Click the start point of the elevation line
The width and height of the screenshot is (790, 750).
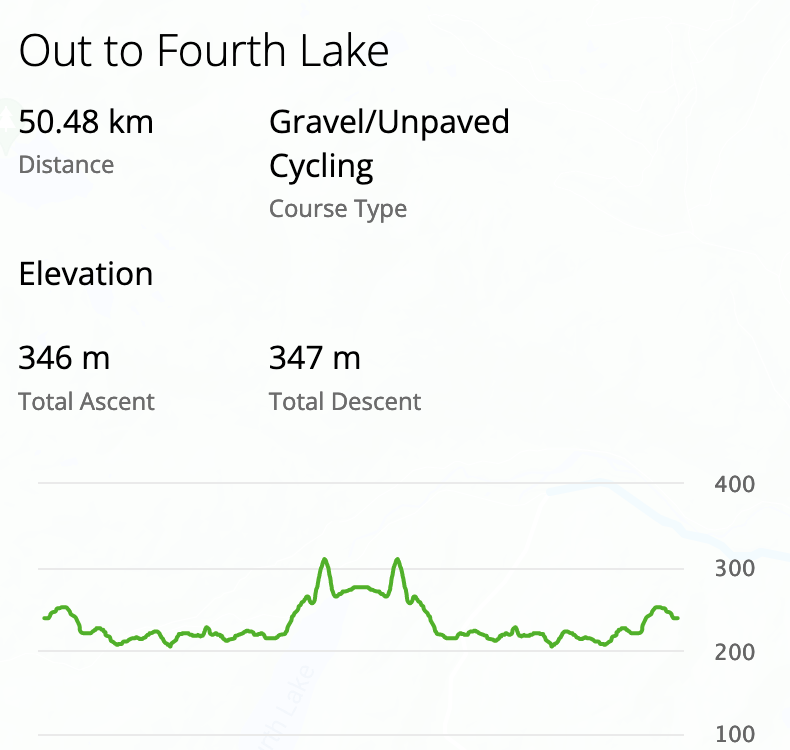(x=45, y=618)
